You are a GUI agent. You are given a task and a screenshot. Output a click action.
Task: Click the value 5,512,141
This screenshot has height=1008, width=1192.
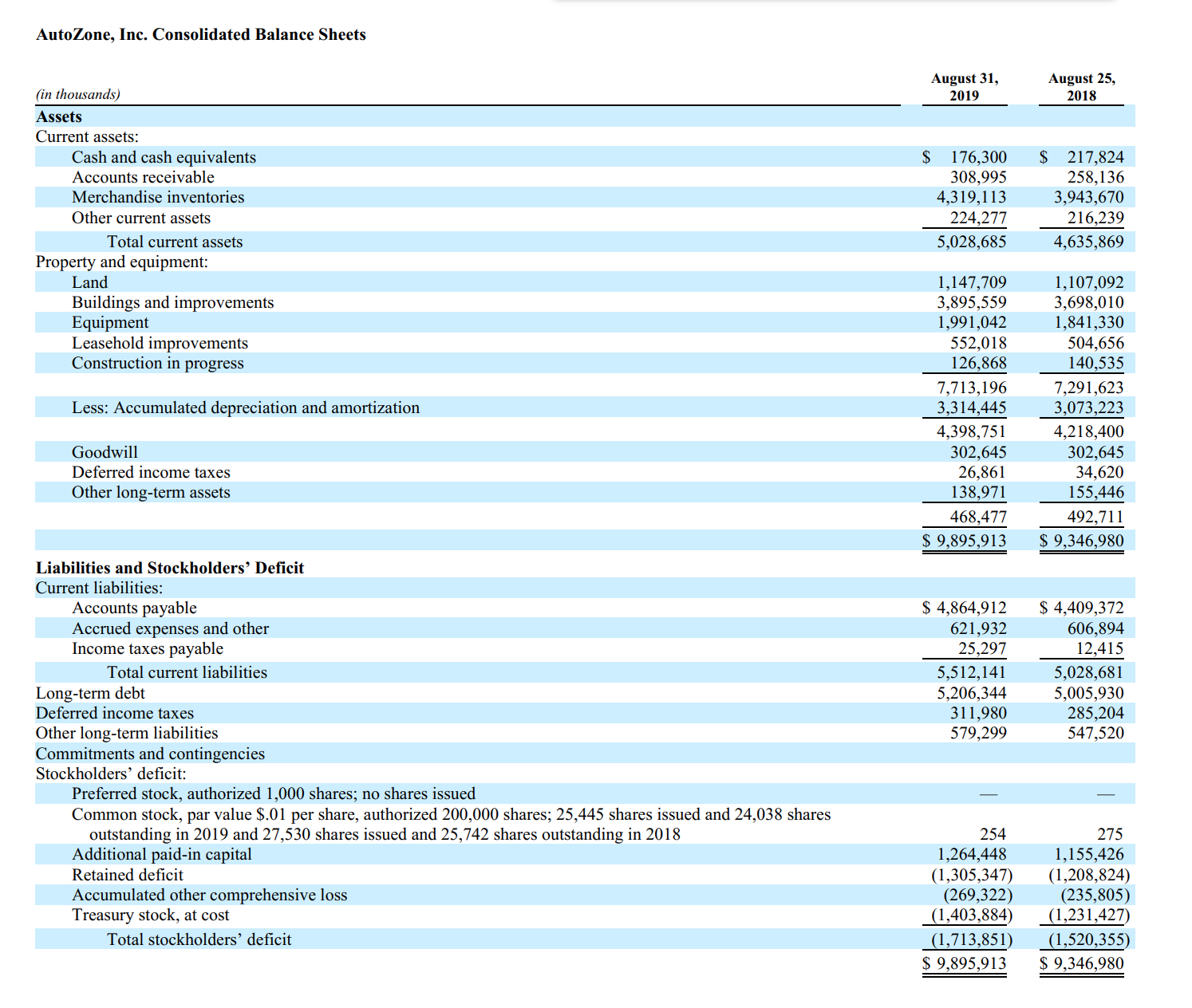[x=972, y=672]
